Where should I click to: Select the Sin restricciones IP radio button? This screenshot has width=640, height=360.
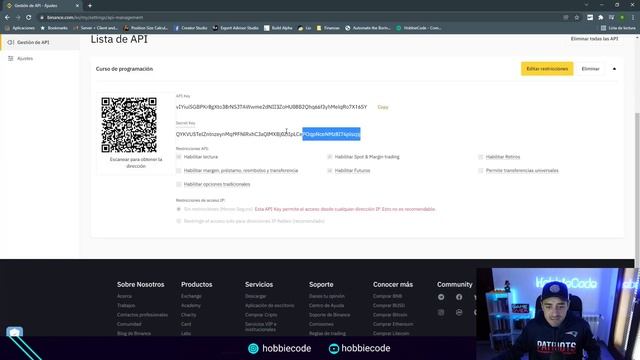179,209
